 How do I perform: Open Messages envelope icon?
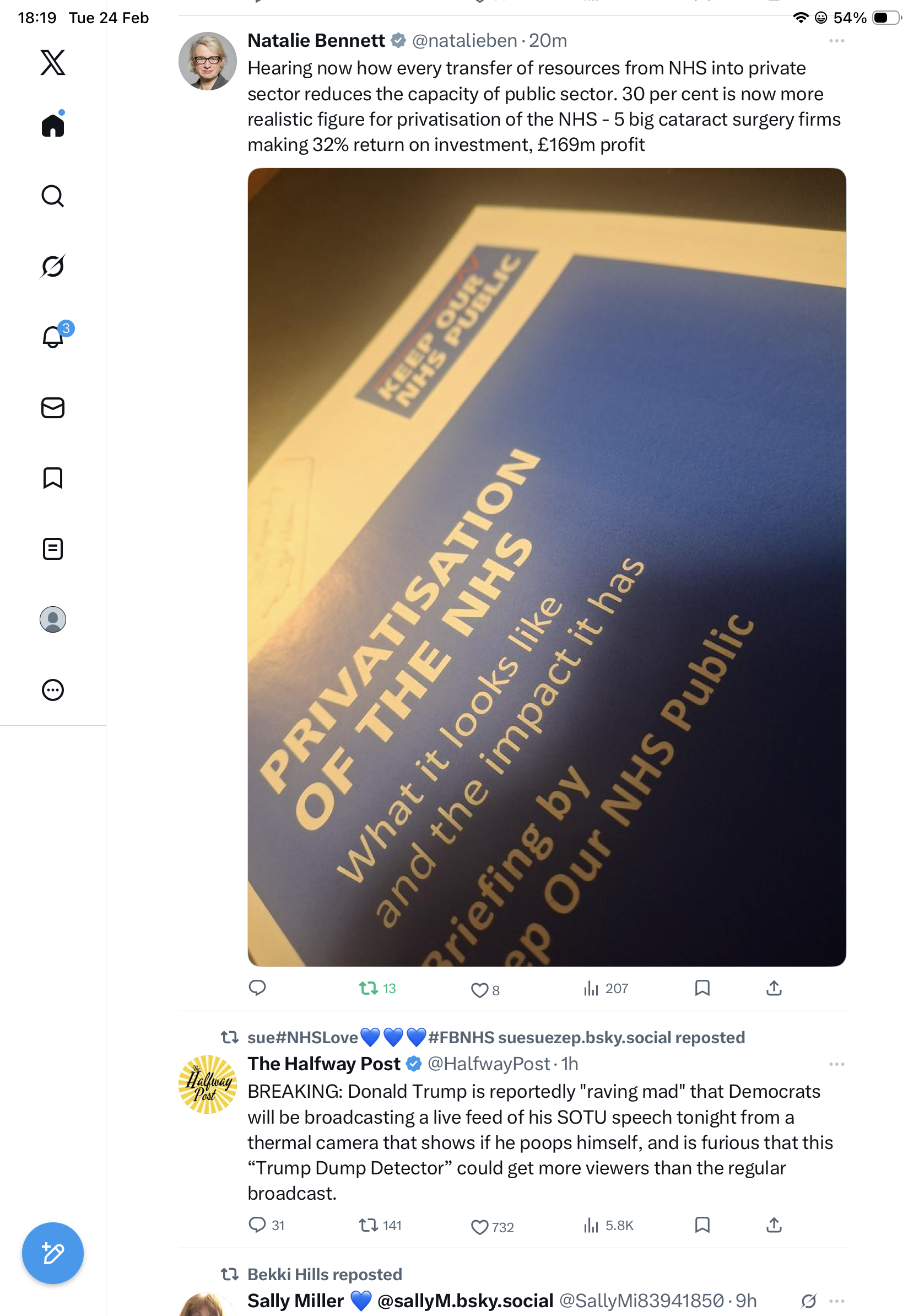[x=53, y=407]
